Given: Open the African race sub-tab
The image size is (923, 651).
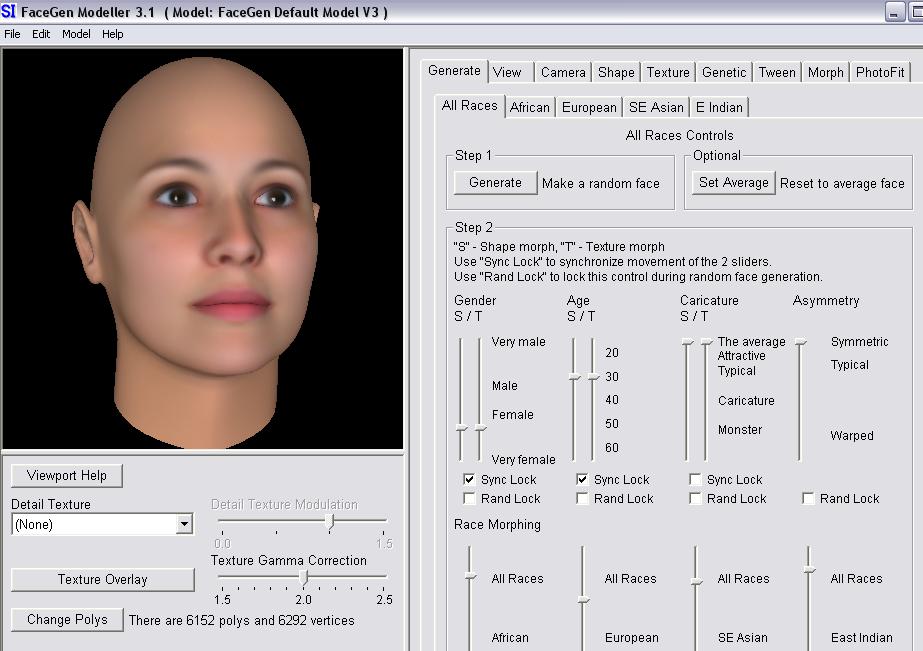Looking at the screenshot, I should click(x=530, y=107).
